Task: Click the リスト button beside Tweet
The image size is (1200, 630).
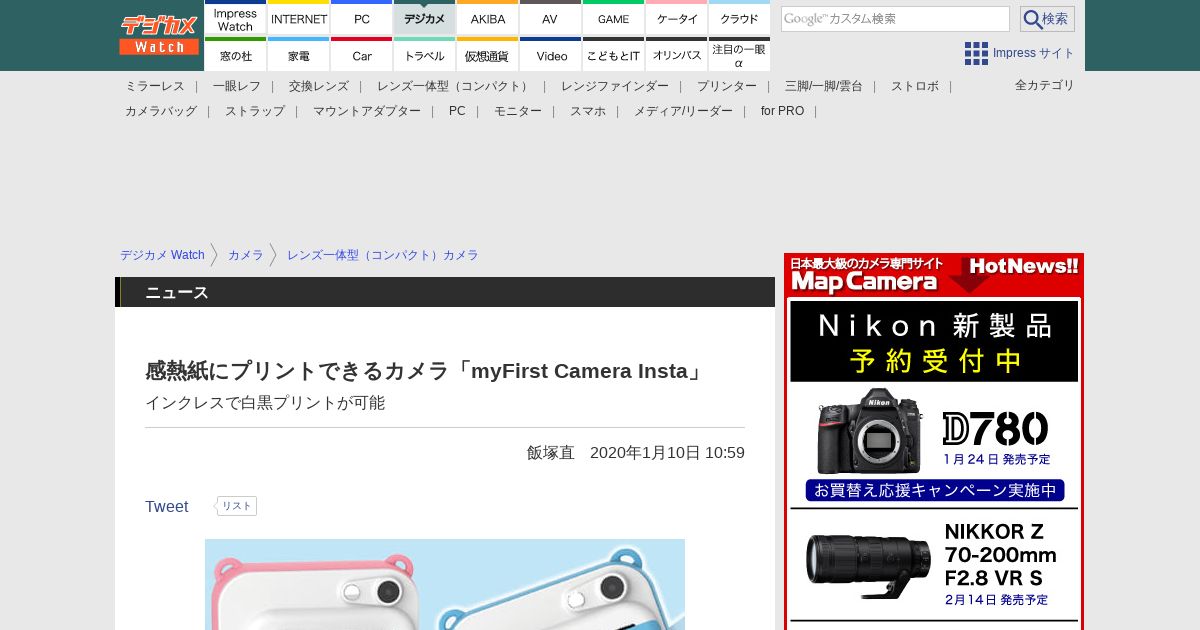Action: click(236, 506)
